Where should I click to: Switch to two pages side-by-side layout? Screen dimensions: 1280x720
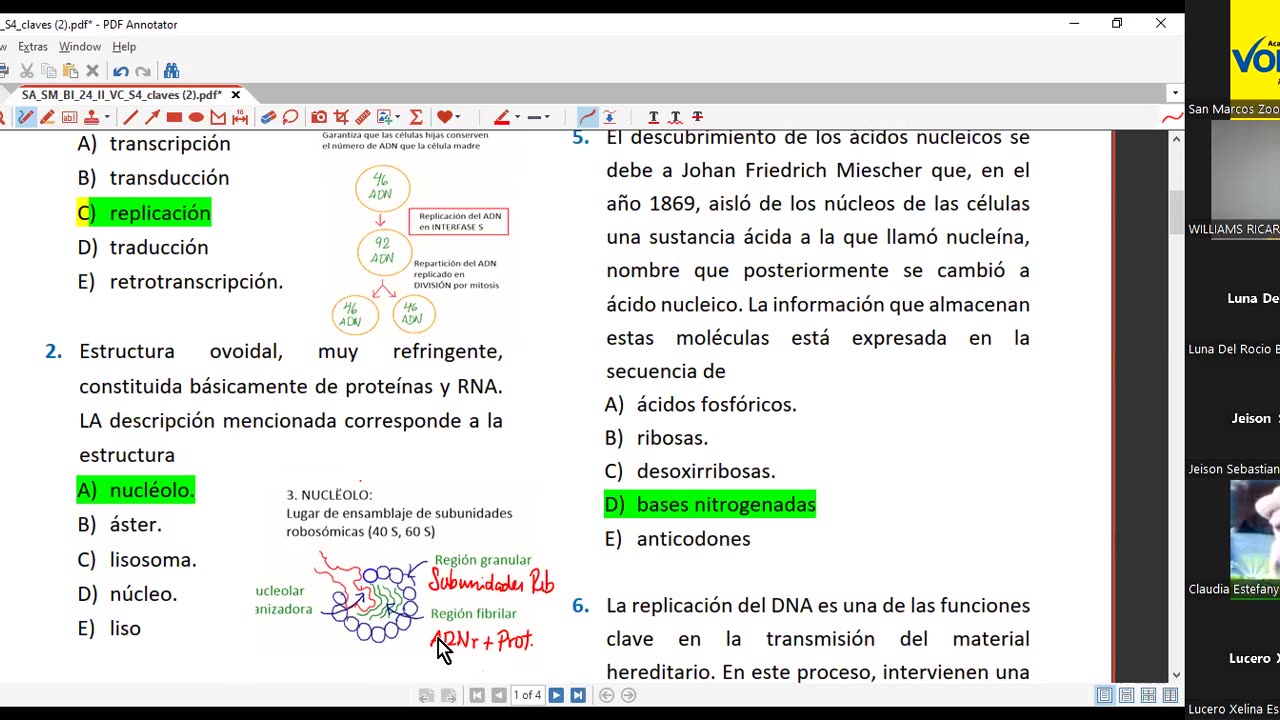(x=1170, y=695)
